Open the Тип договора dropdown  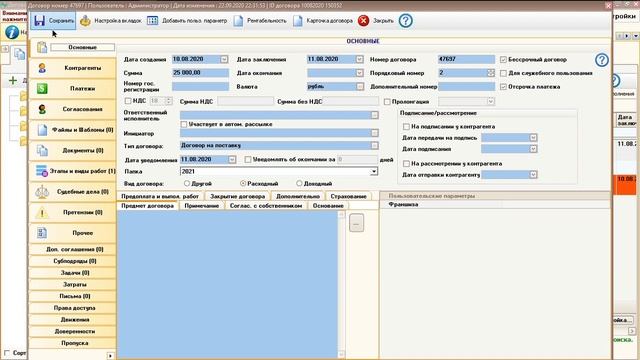pos(374,146)
